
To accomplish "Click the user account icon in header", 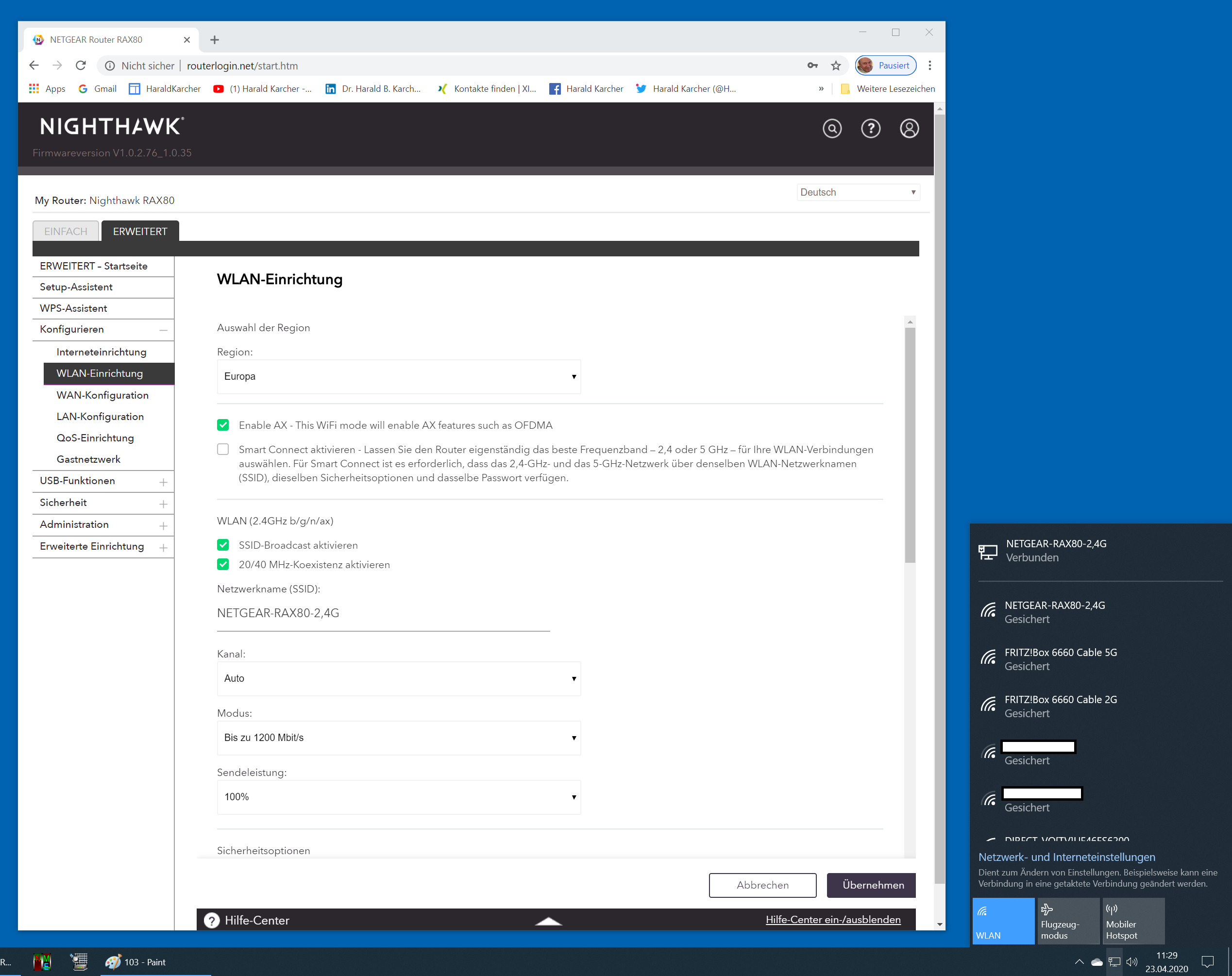I will (x=909, y=129).
